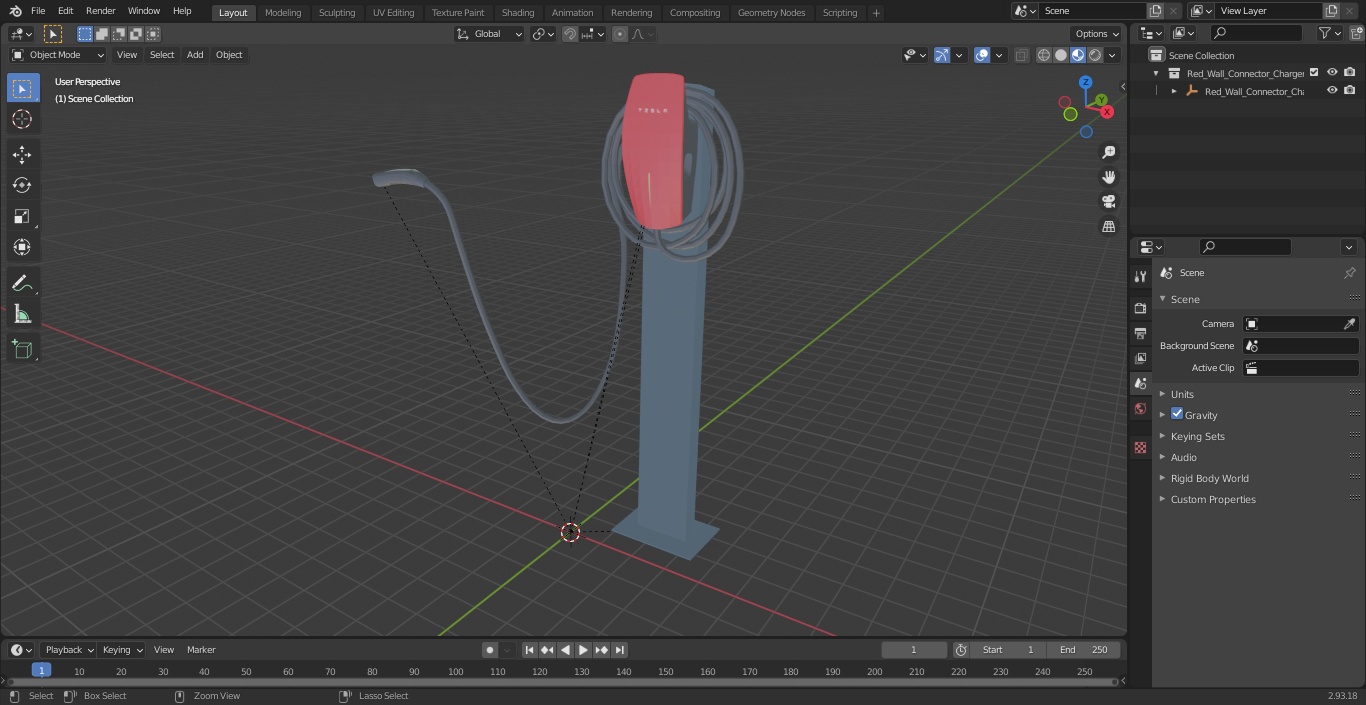This screenshot has width=1366, height=705.
Task: Open the Render menu
Action: pyautogui.click(x=100, y=11)
